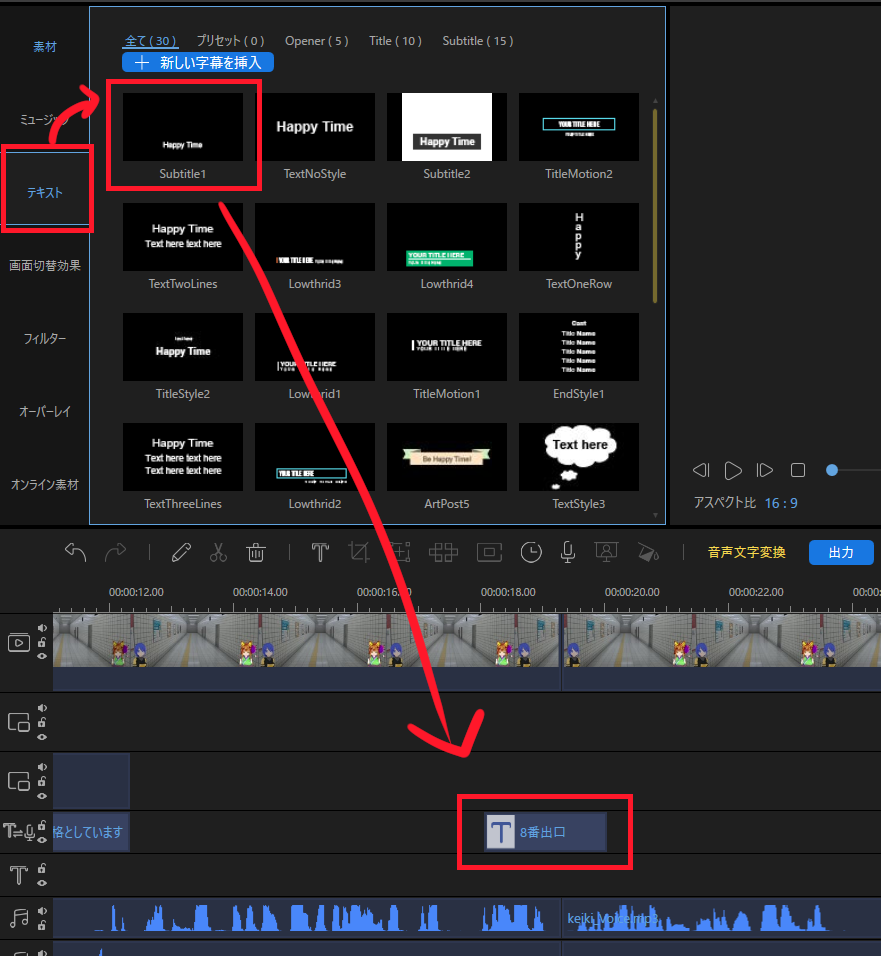Screen dimensions: 881x956
Task: Open the 16:9 aspect ratio selector
Action: (x=781, y=503)
